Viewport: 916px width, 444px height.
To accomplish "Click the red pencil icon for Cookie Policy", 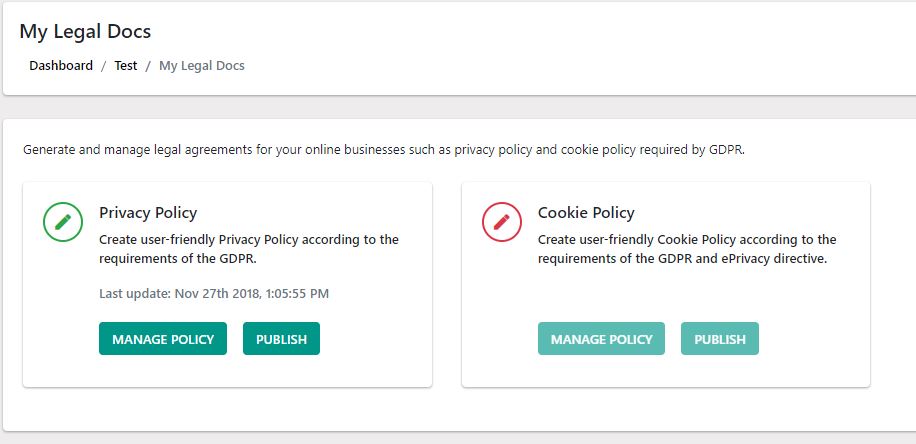I will 502,222.
